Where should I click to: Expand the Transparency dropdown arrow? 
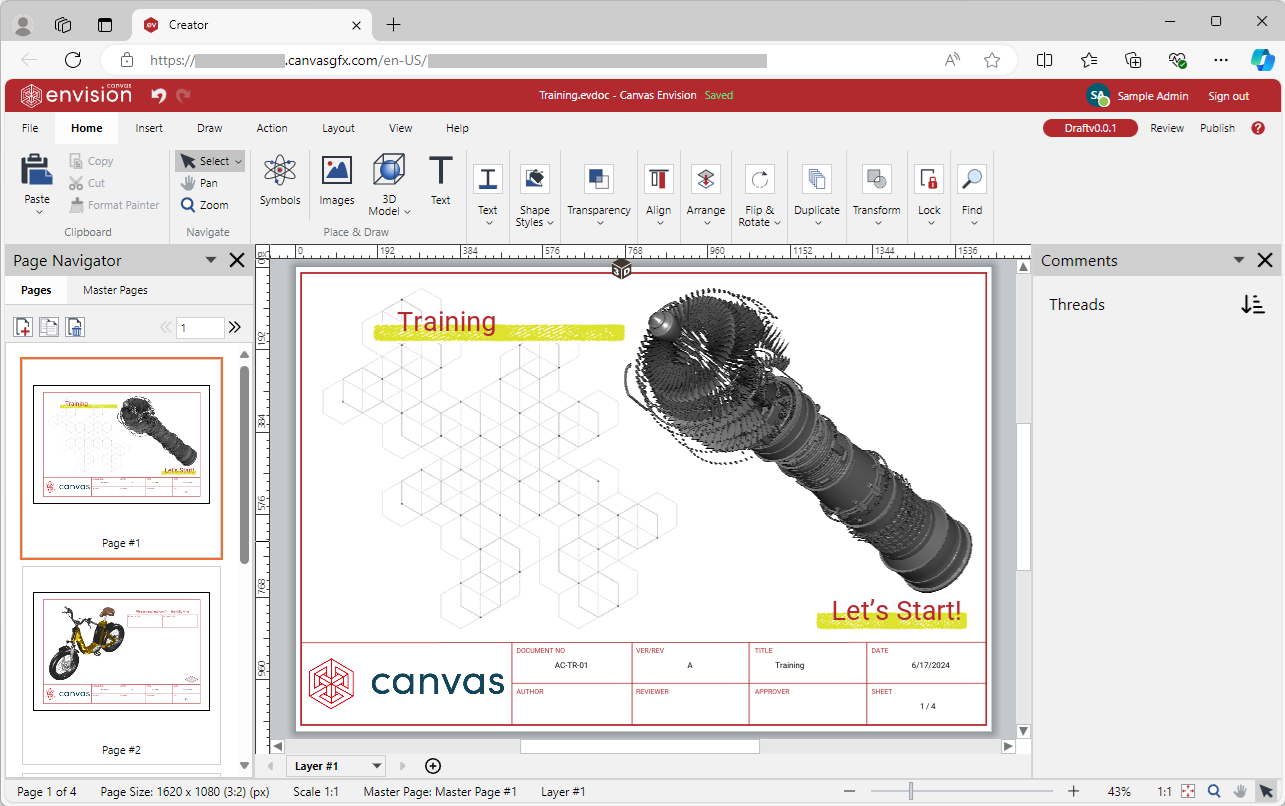[x=599, y=222]
